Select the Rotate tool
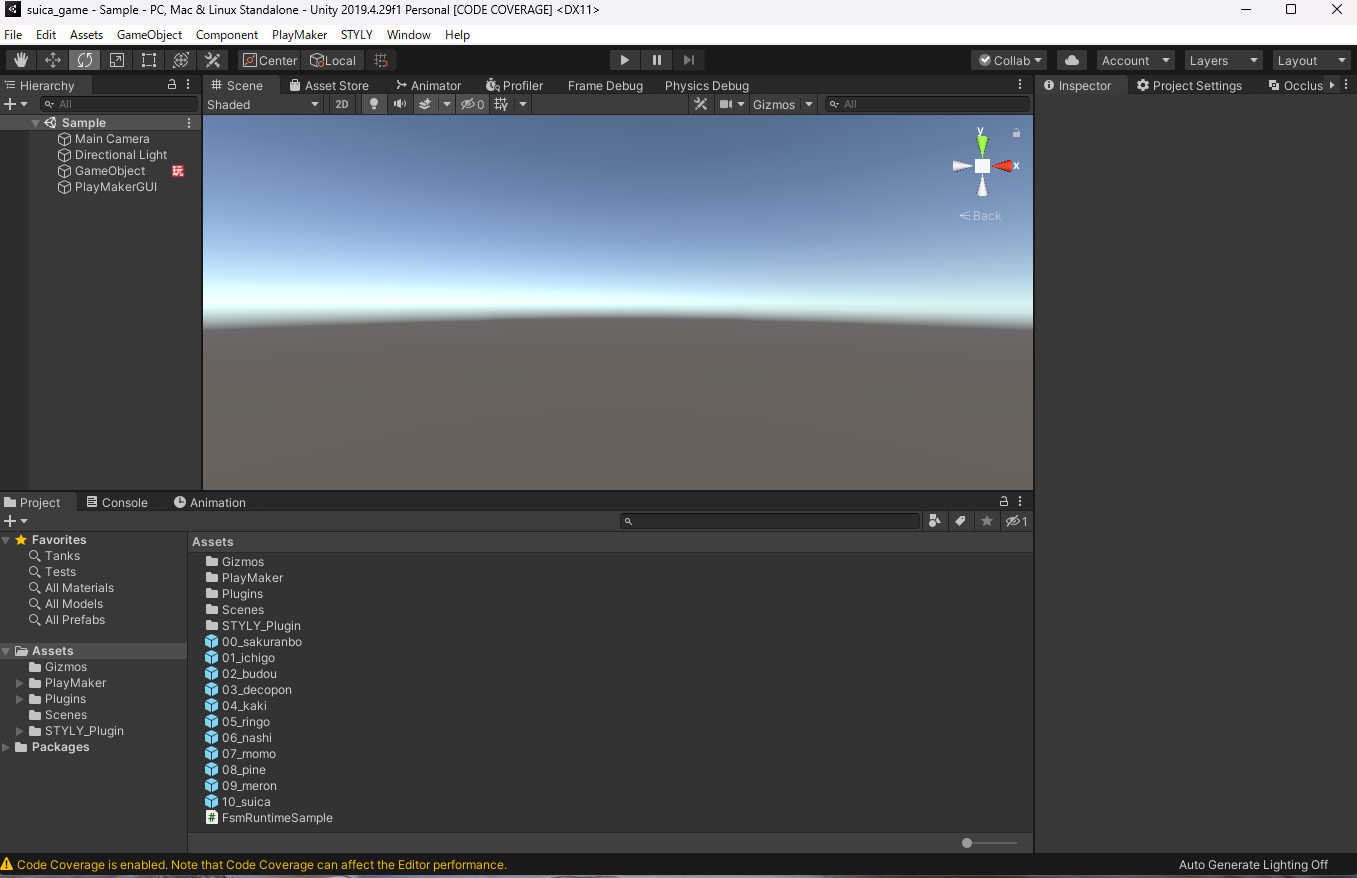Viewport: 1357px width, 878px height. (85, 60)
